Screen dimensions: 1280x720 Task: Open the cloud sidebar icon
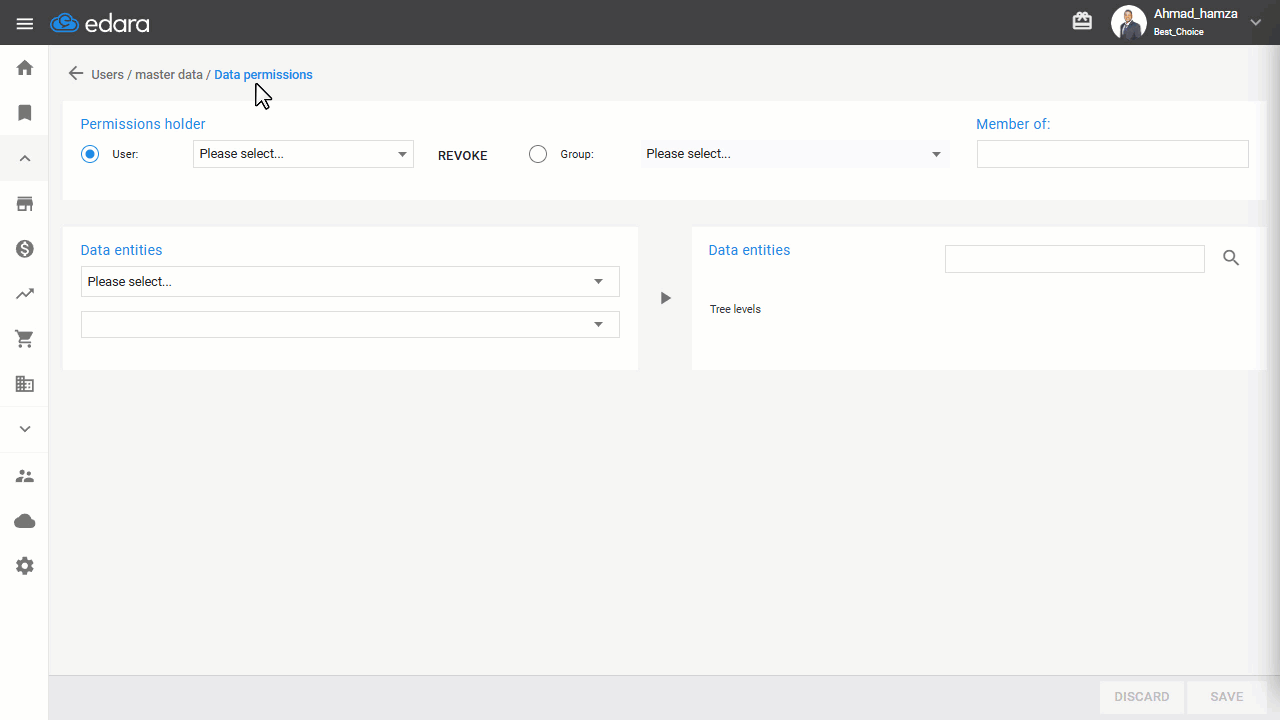click(25, 521)
